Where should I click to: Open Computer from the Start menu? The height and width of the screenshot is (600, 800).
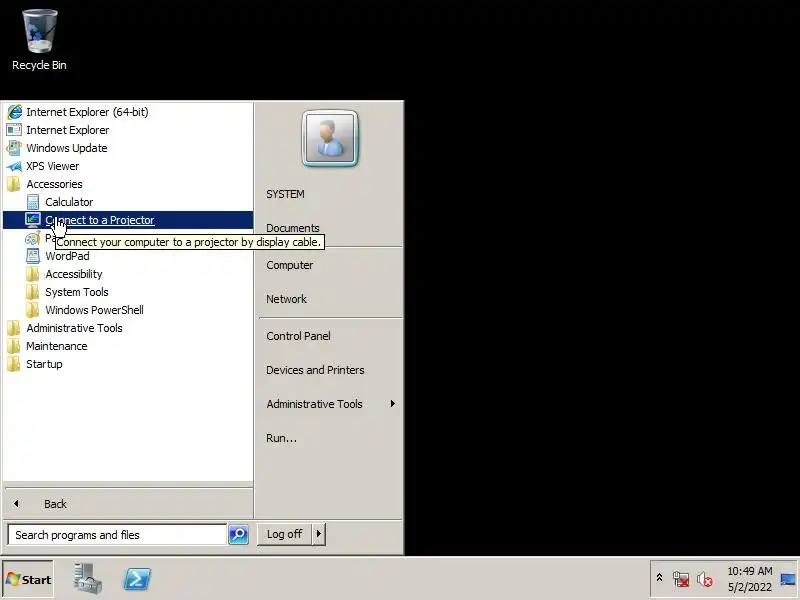290,265
